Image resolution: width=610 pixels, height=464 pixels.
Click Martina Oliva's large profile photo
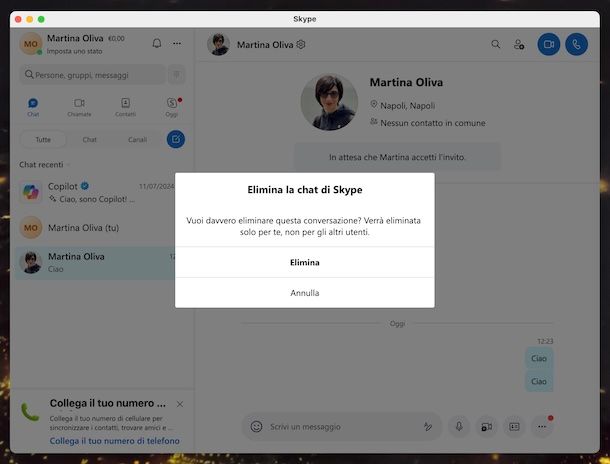point(329,102)
